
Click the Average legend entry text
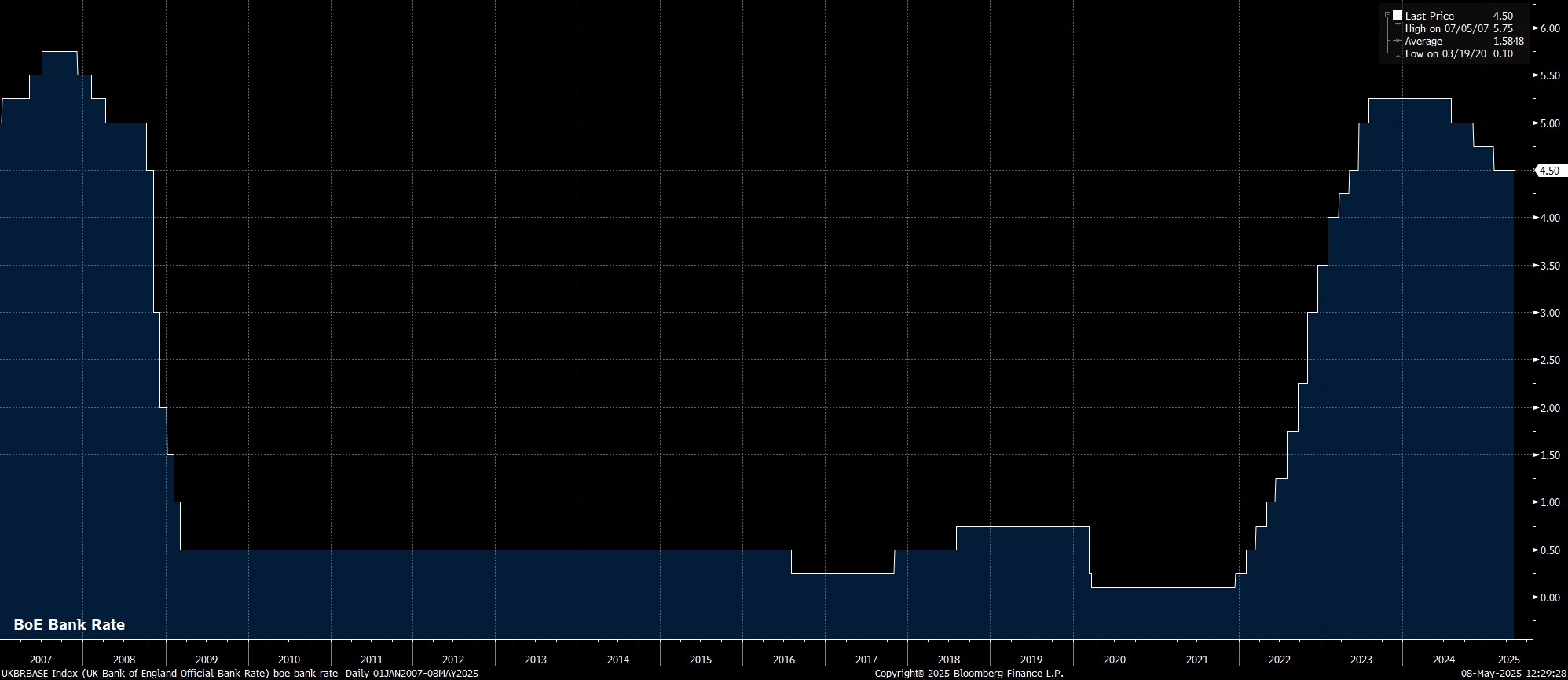[x=1423, y=41]
